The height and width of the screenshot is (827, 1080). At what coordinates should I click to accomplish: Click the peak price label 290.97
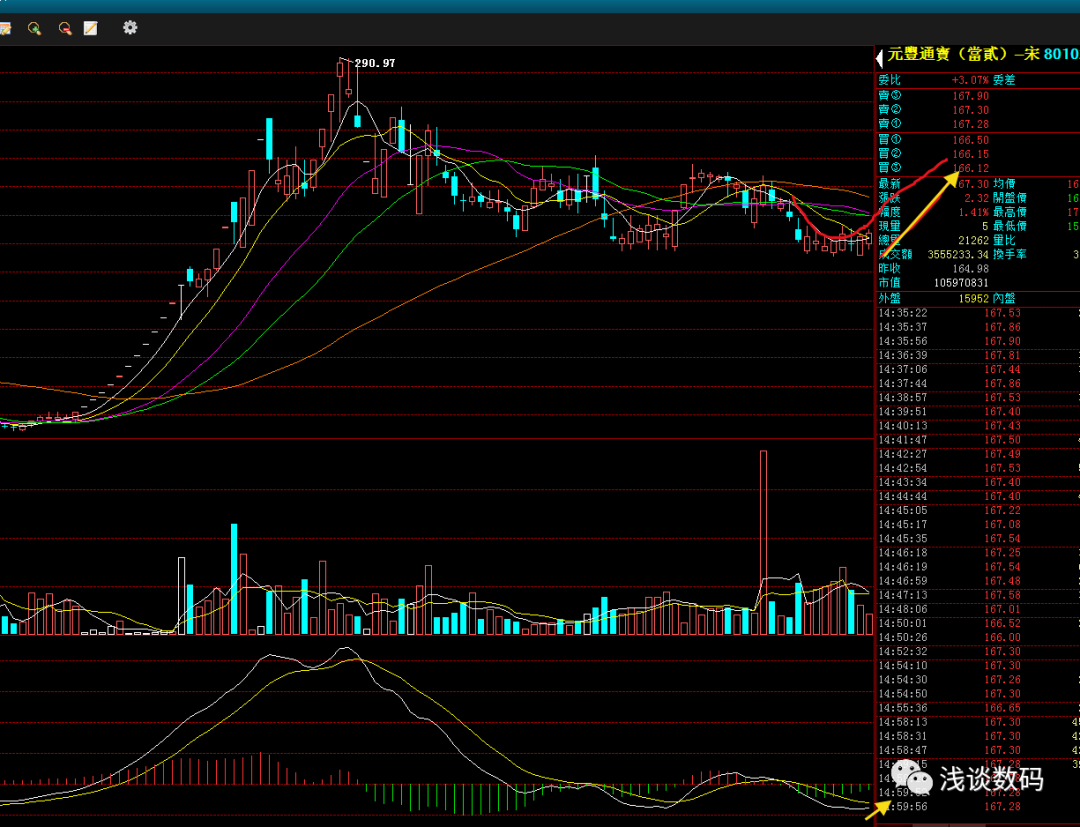coord(375,63)
